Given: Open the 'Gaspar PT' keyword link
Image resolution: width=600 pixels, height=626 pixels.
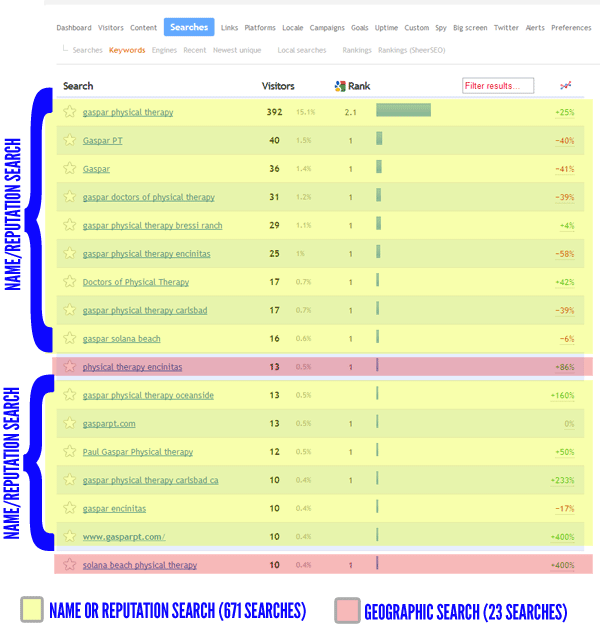Looking at the screenshot, I should click(103, 141).
